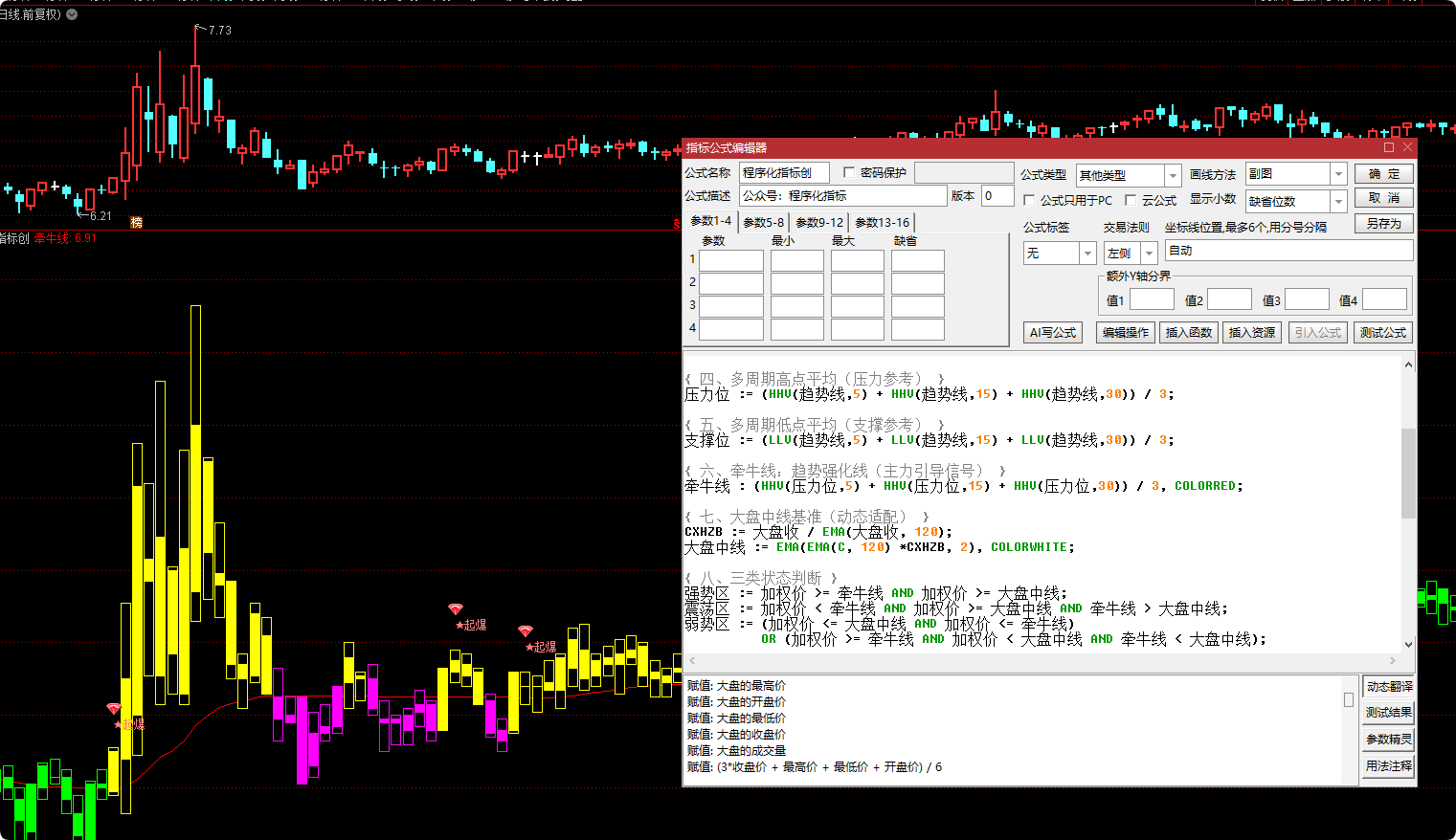Open the 公式类型 dropdown
The height and width of the screenshot is (840, 1456).
click(1173, 175)
